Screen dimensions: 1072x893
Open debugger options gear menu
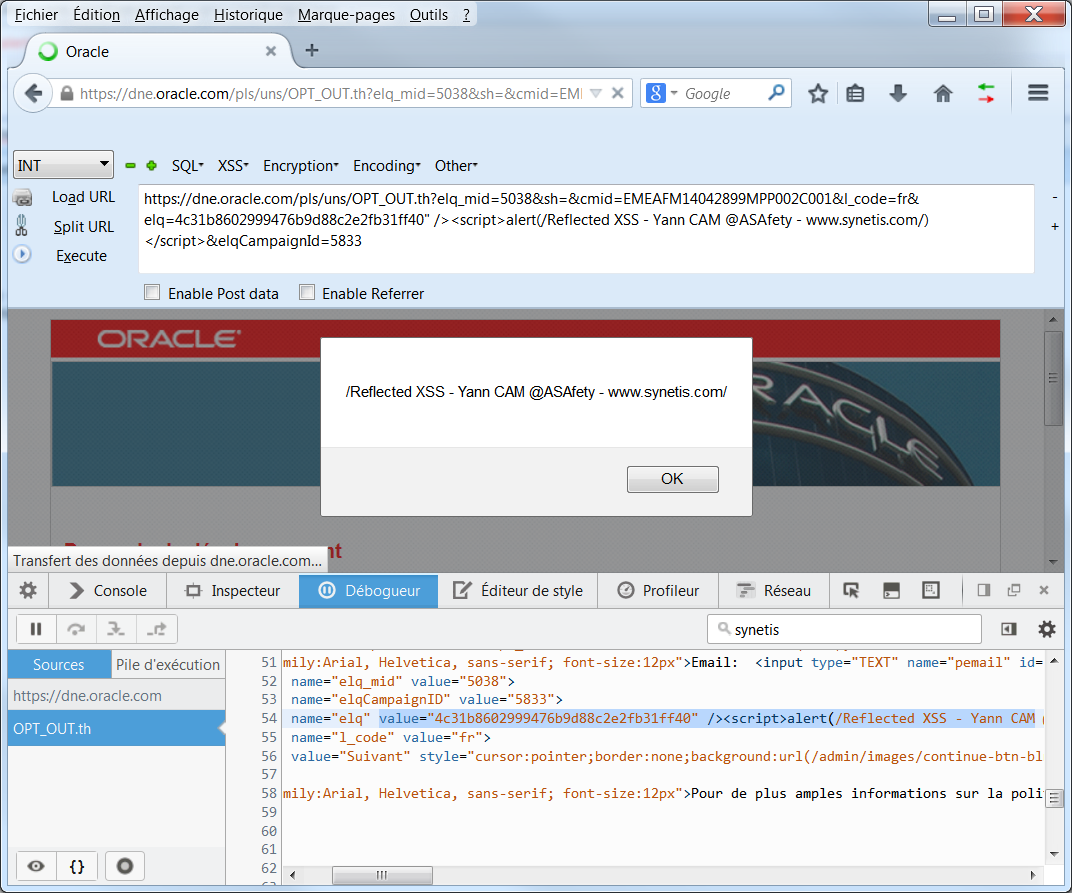click(x=1047, y=629)
